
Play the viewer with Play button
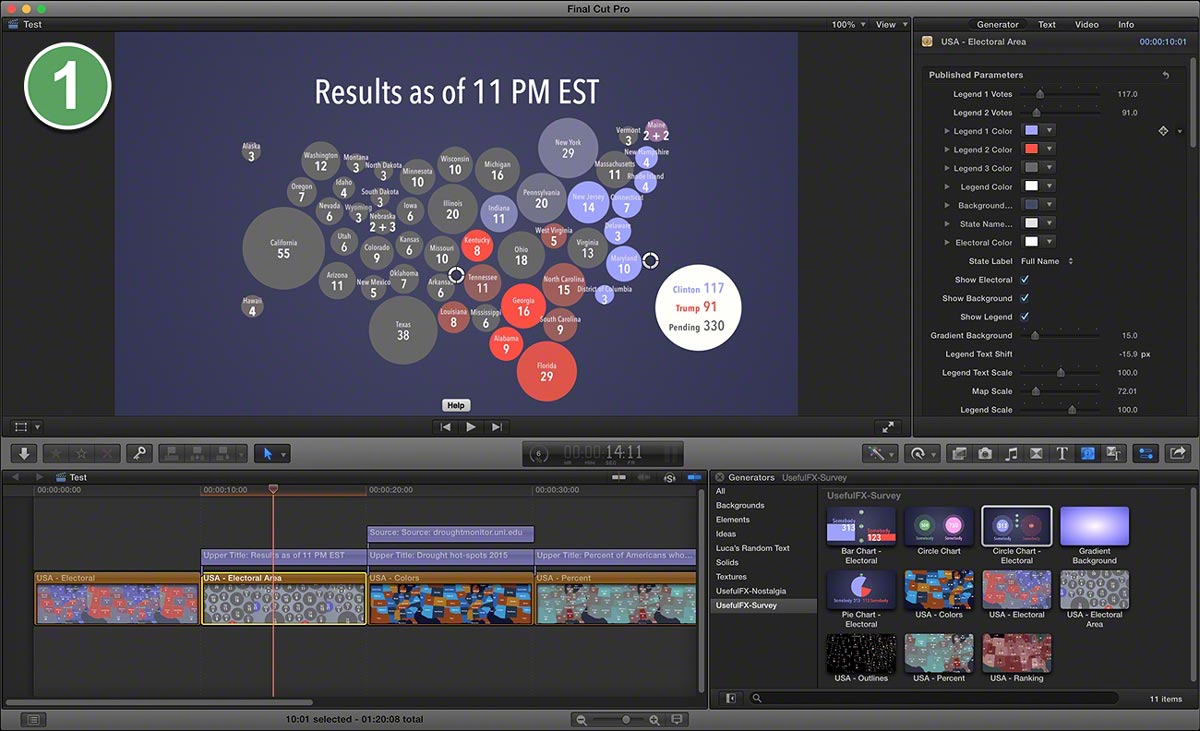pyautogui.click(x=471, y=427)
